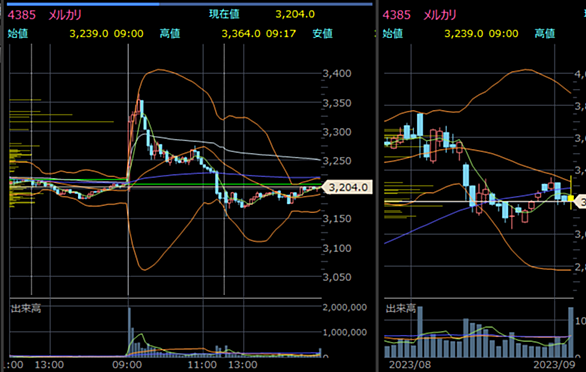Select the 安値 label in the header
This screenshot has width=586, height=372.
click(x=323, y=34)
